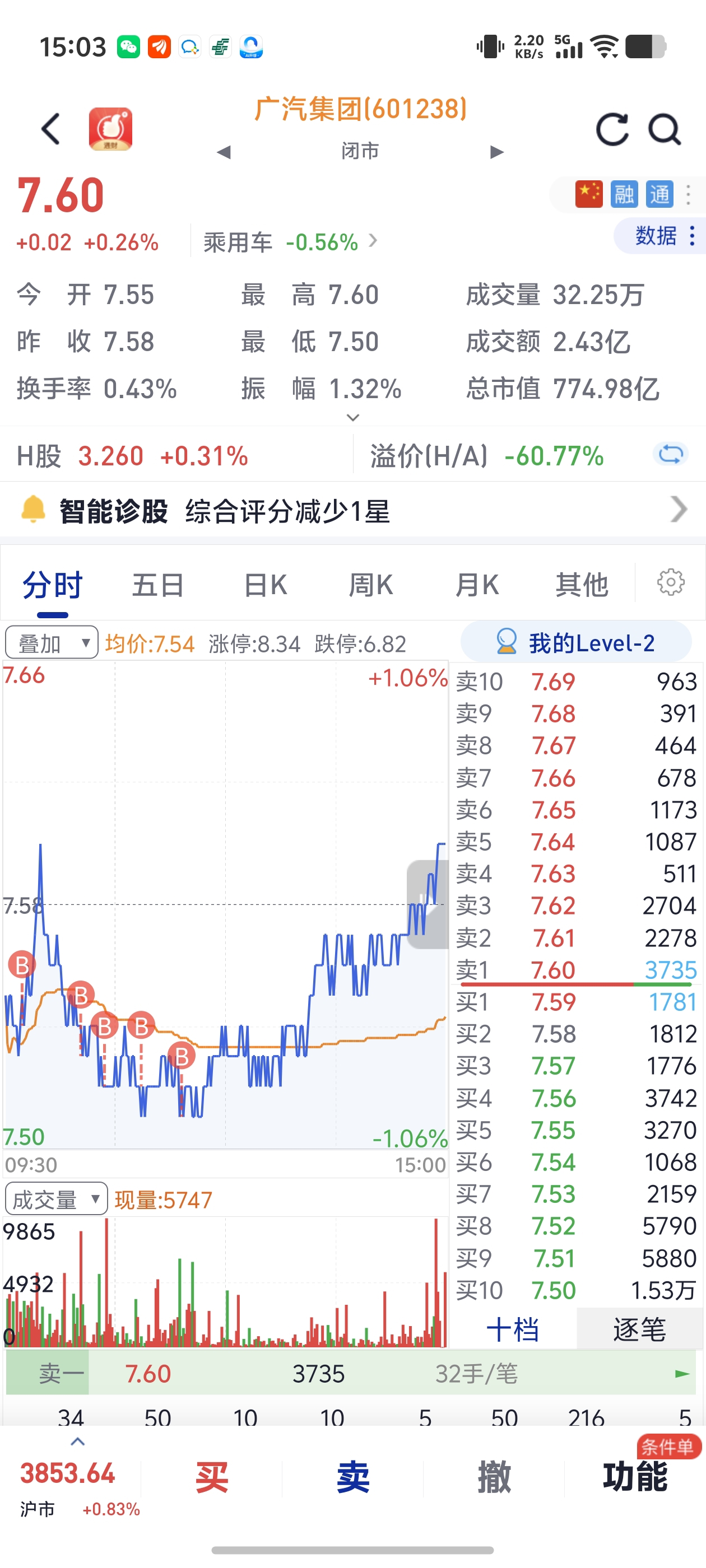Open the 功能 functions menu

pyautogui.click(x=635, y=1477)
